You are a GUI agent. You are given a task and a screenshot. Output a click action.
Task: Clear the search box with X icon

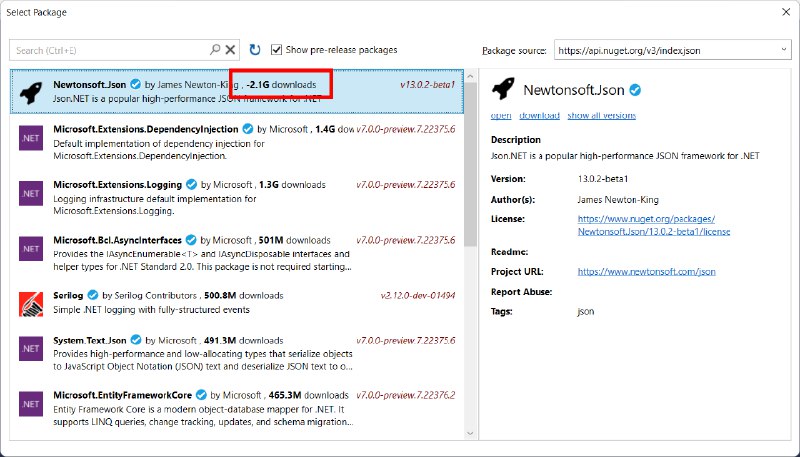pyautogui.click(x=231, y=49)
